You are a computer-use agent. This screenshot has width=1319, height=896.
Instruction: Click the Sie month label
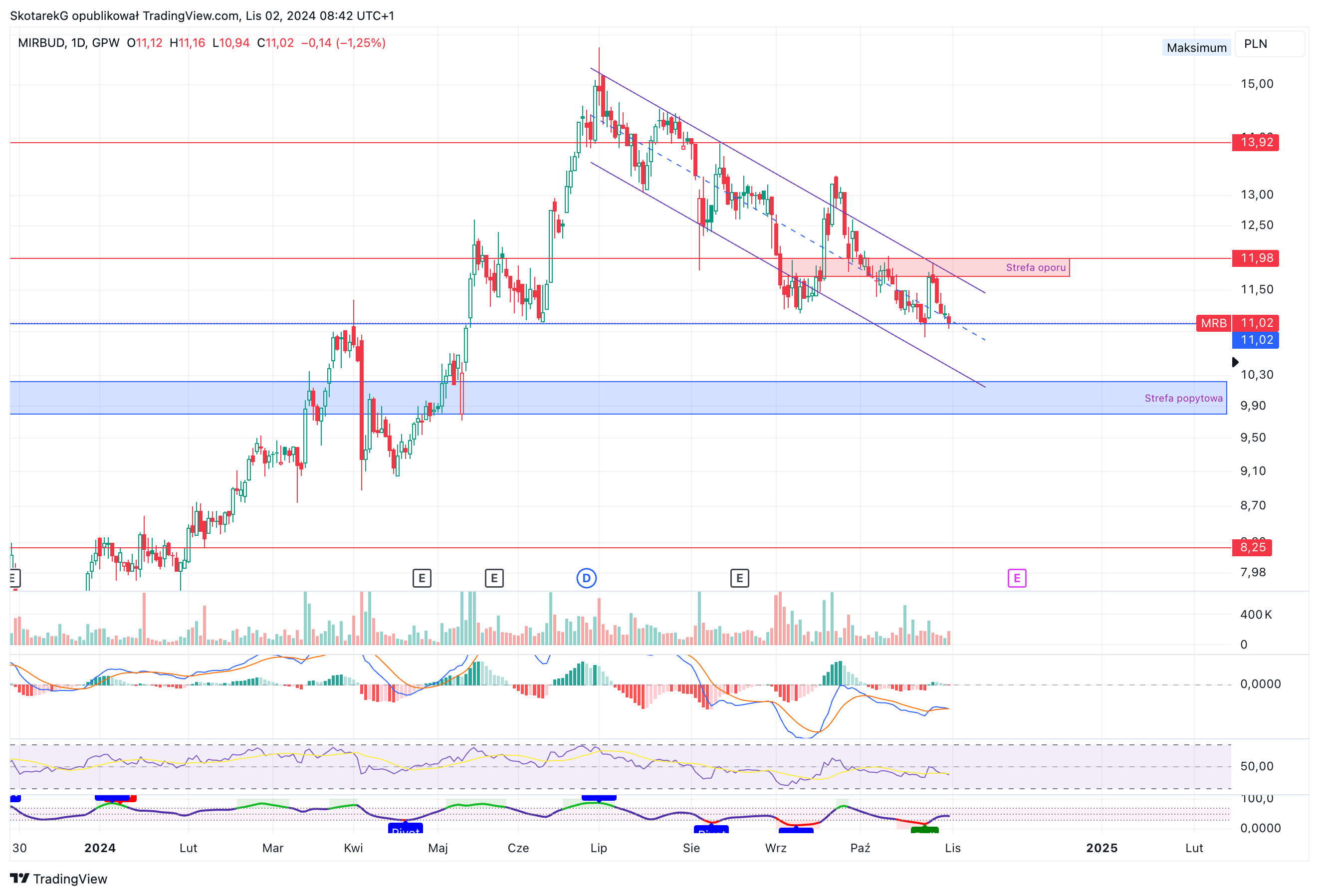click(691, 848)
